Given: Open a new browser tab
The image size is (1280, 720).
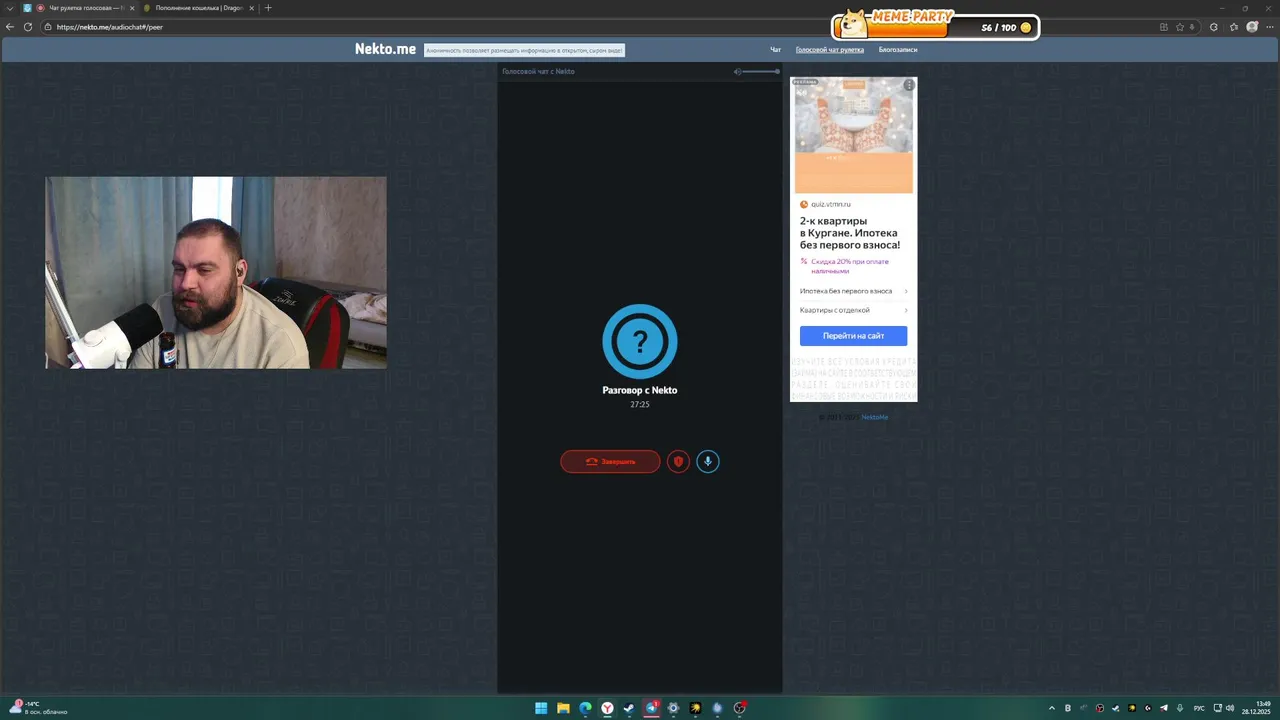Looking at the screenshot, I should click(x=268, y=8).
